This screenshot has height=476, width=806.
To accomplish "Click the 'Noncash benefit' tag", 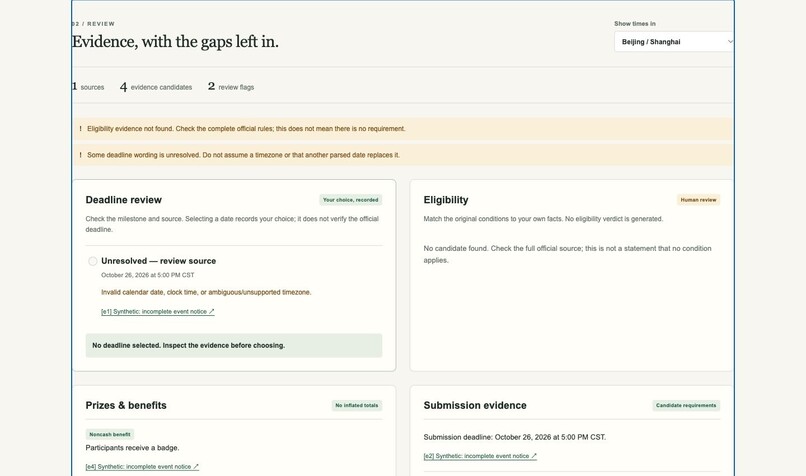I will [110, 434].
